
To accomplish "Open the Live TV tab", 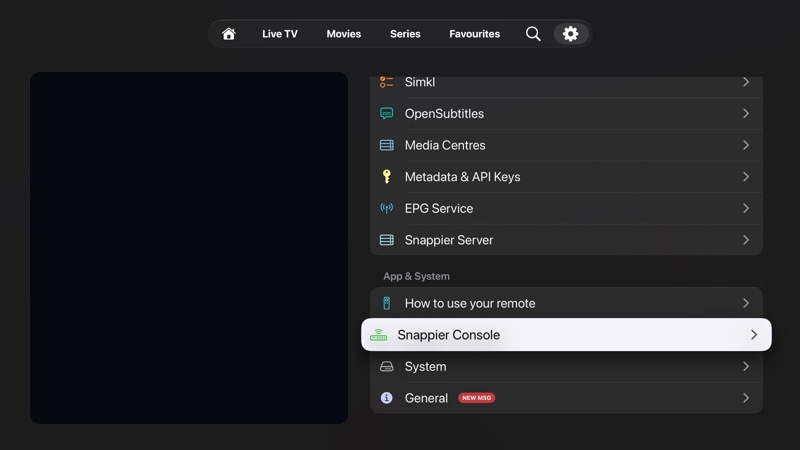I will click(280, 34).
